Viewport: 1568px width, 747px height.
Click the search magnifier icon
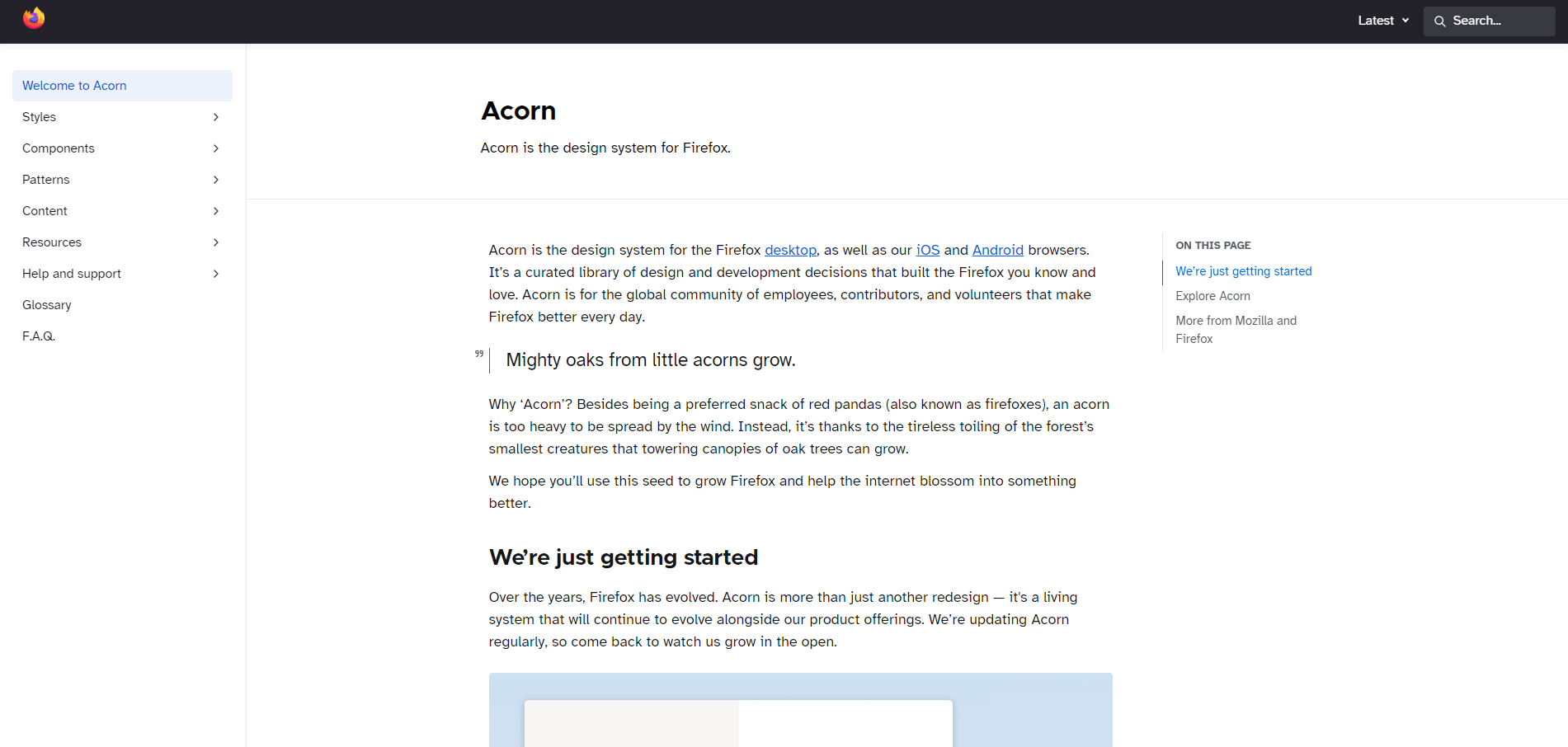(x=1439, y=21)
